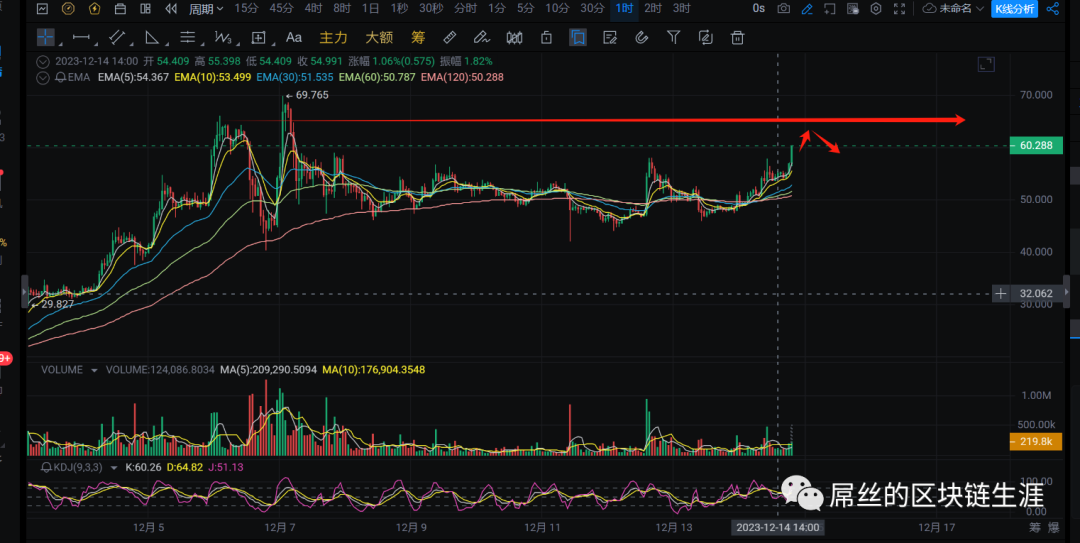Maximize chart pane with corner icon
Image resolution: width=1080 pixels, height=543 pixels.
(x=986, y=65)
